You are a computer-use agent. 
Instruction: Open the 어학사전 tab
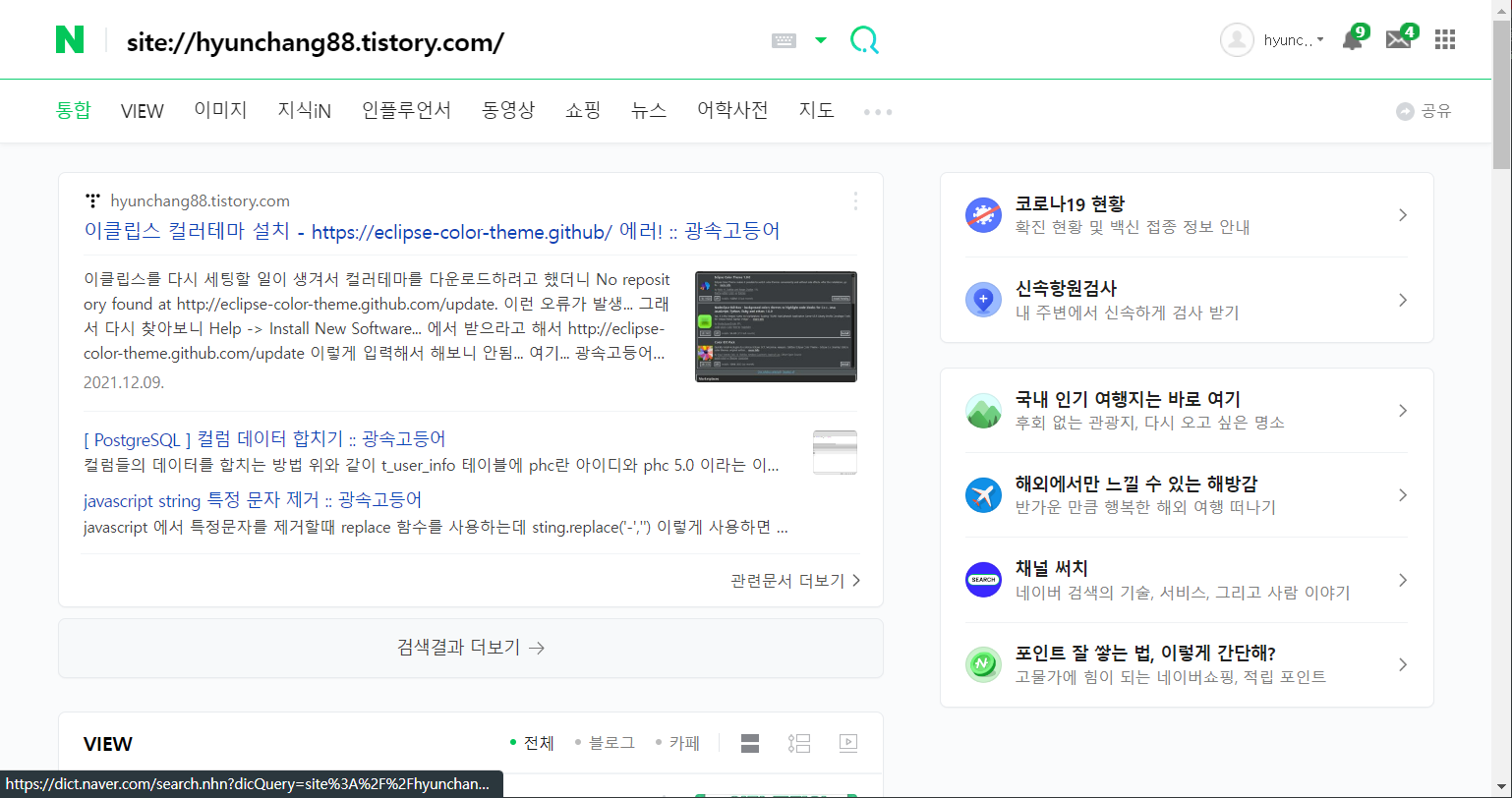pos(732,110)
